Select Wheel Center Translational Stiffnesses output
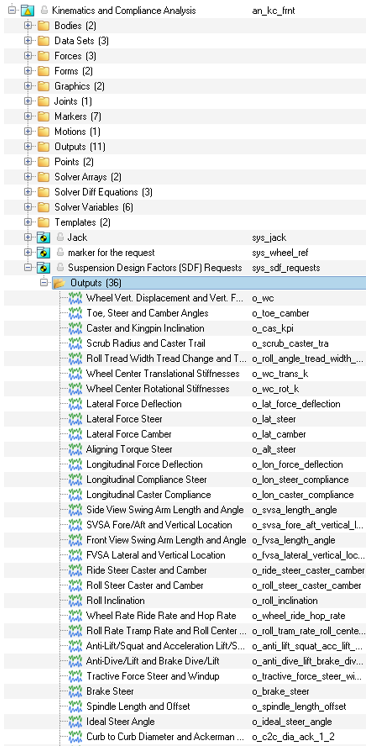Image resolution: width=368 pixels, height=753 pixels. pos(162,374)
